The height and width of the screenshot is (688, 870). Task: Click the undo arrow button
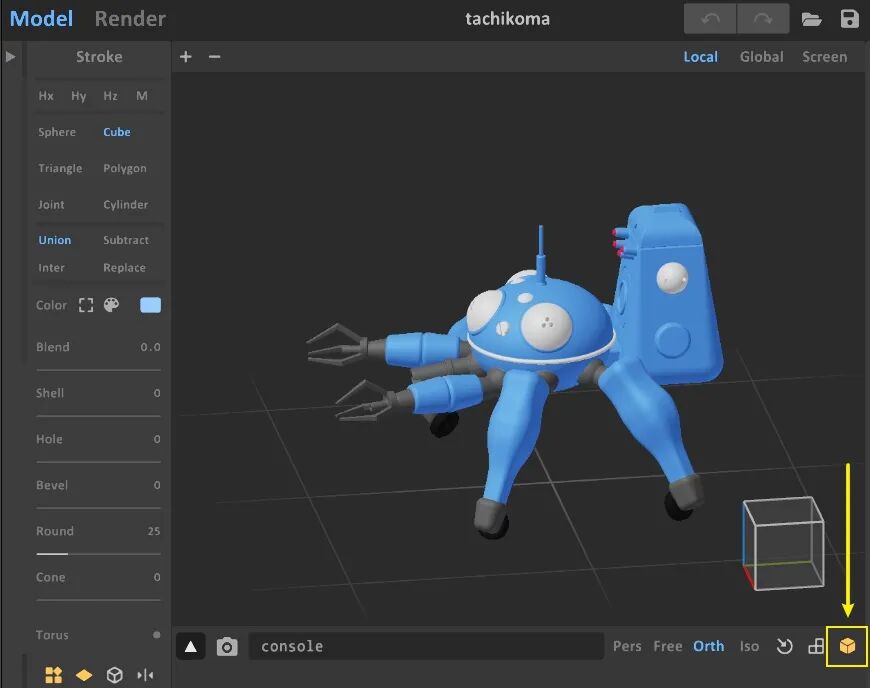710,19
